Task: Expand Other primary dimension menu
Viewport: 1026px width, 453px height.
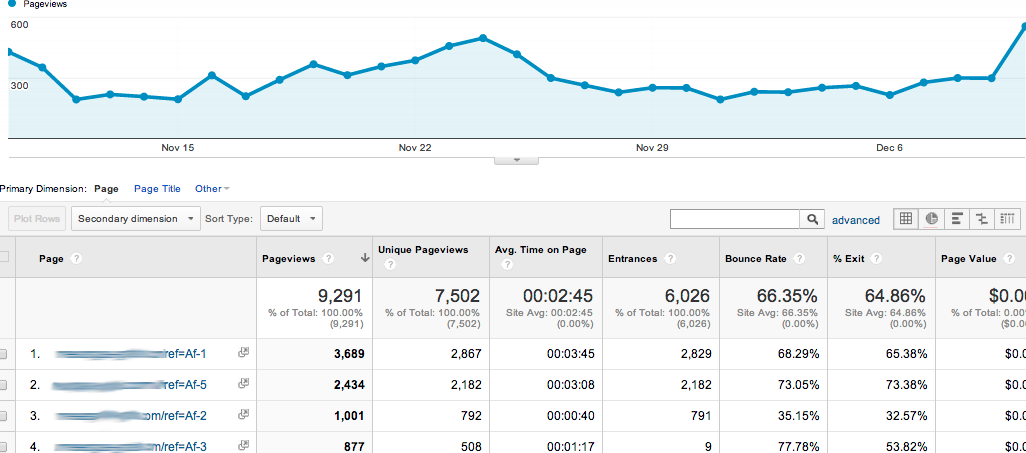Action: pos(212,189)
